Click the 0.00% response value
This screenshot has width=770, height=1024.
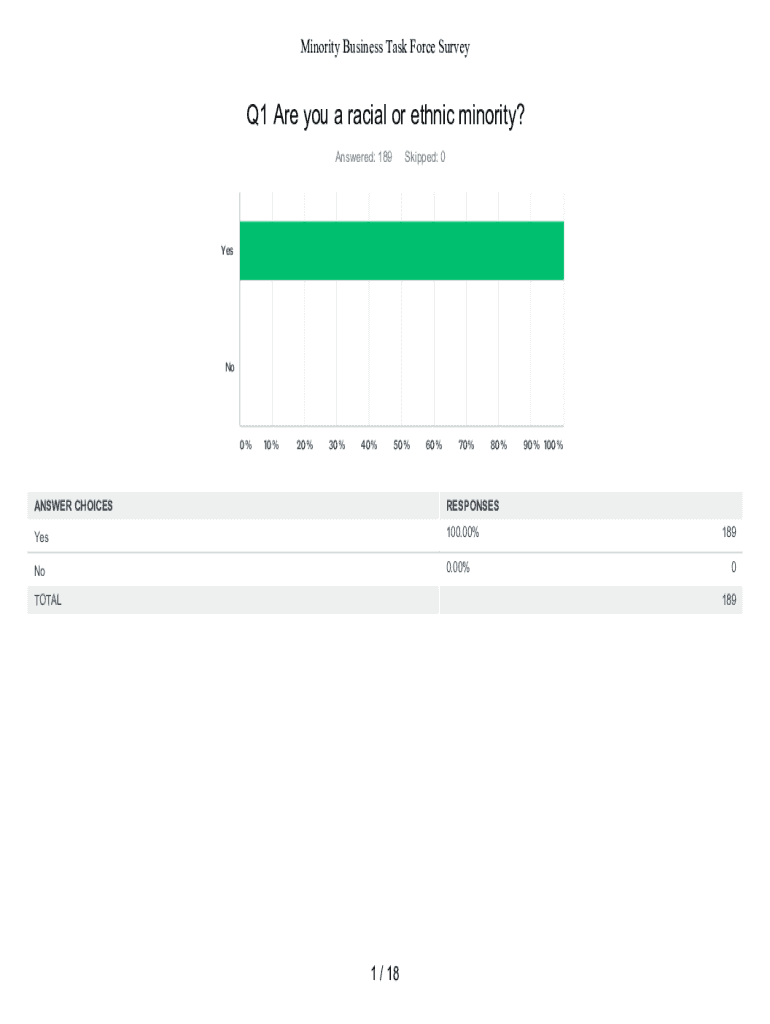458,567
